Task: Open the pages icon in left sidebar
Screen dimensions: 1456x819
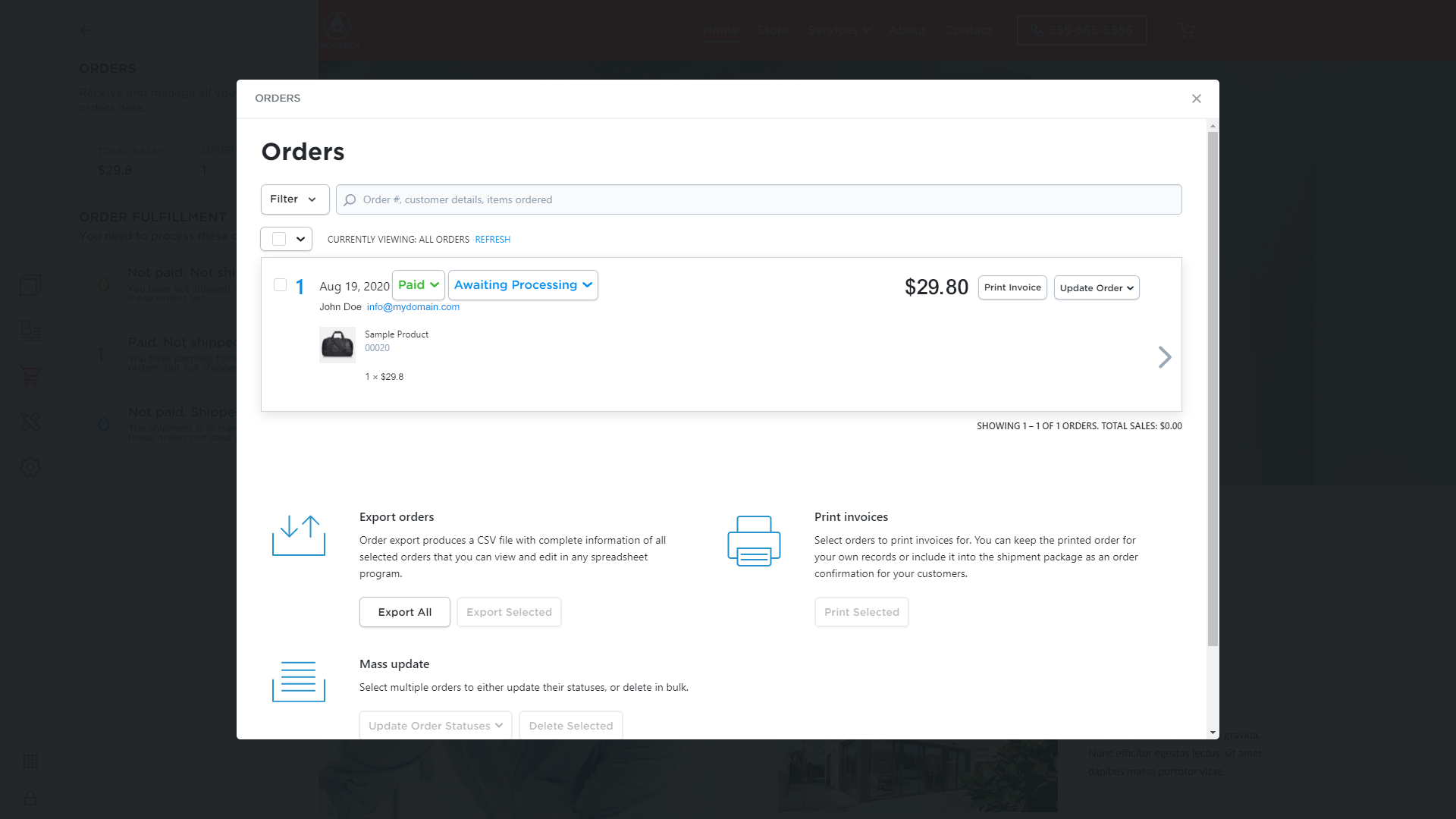Action: point(30,285)
